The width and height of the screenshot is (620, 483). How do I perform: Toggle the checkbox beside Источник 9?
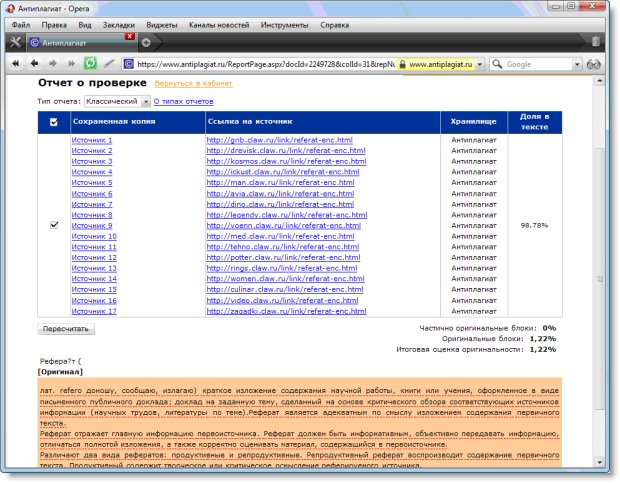pos(54,225)
